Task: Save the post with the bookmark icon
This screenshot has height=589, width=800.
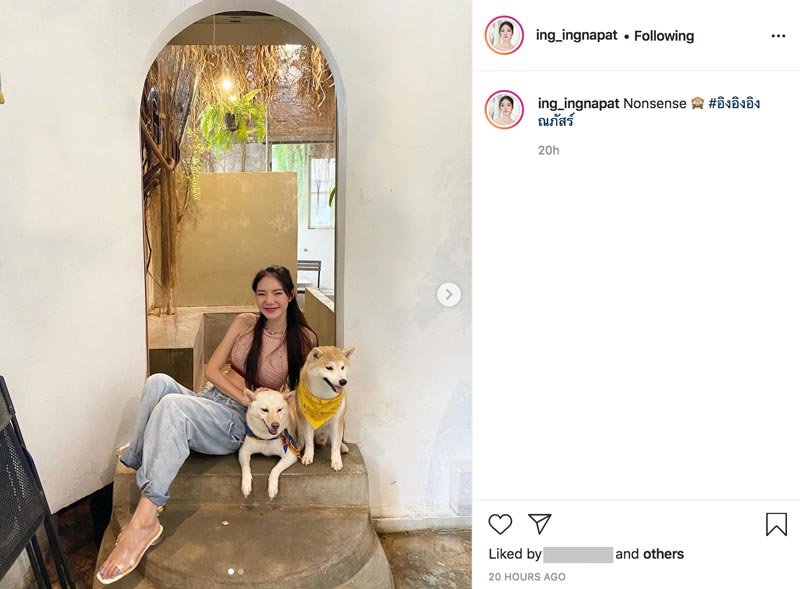Action: coord(776,524)
